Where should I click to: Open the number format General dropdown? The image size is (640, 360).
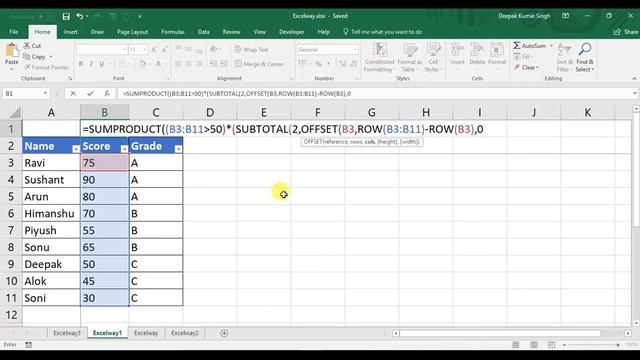[355, 49]
